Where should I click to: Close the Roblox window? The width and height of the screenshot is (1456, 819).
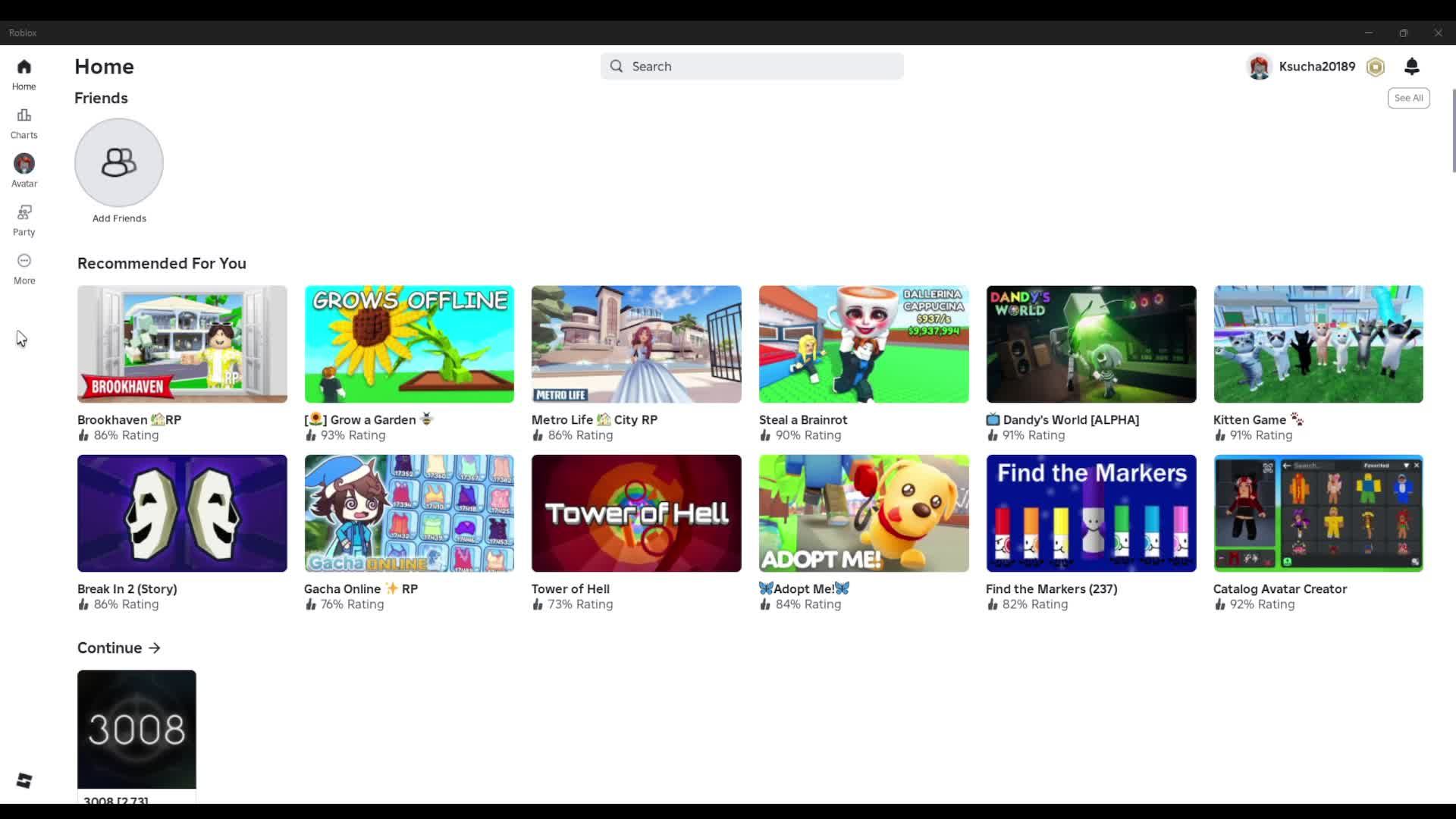tap(1439, 33)
